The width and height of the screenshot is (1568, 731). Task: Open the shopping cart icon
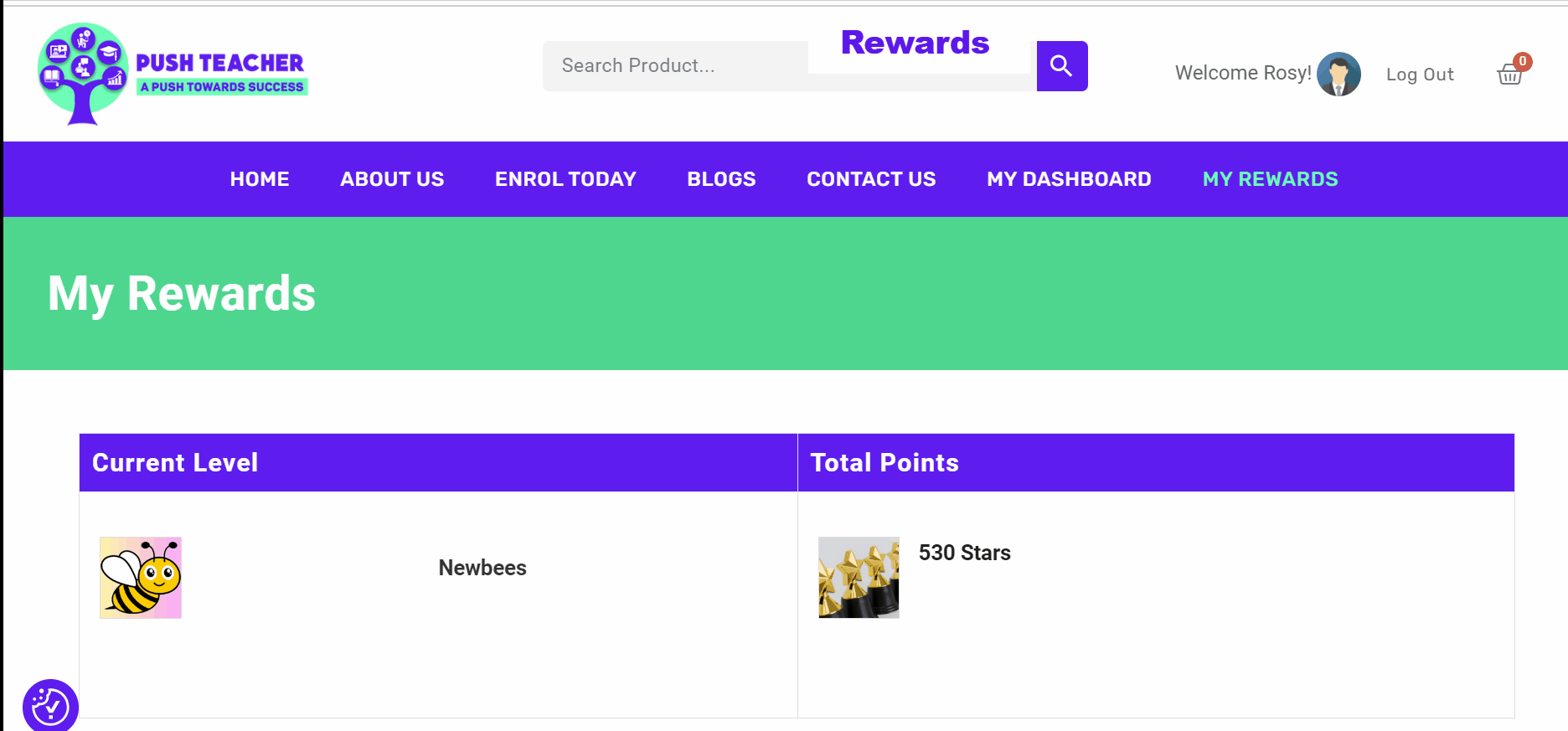tap(1510, 75)
